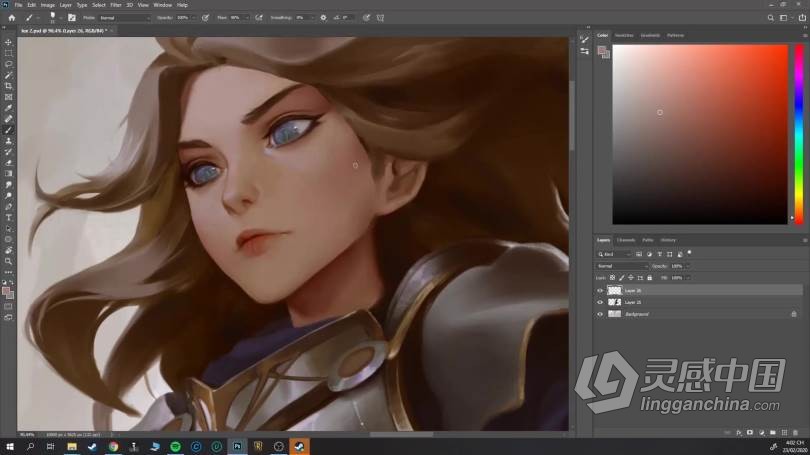810x455 pixels.
Task: Hide Layer 25 visibility eye
Action: [x=600, y=302]
